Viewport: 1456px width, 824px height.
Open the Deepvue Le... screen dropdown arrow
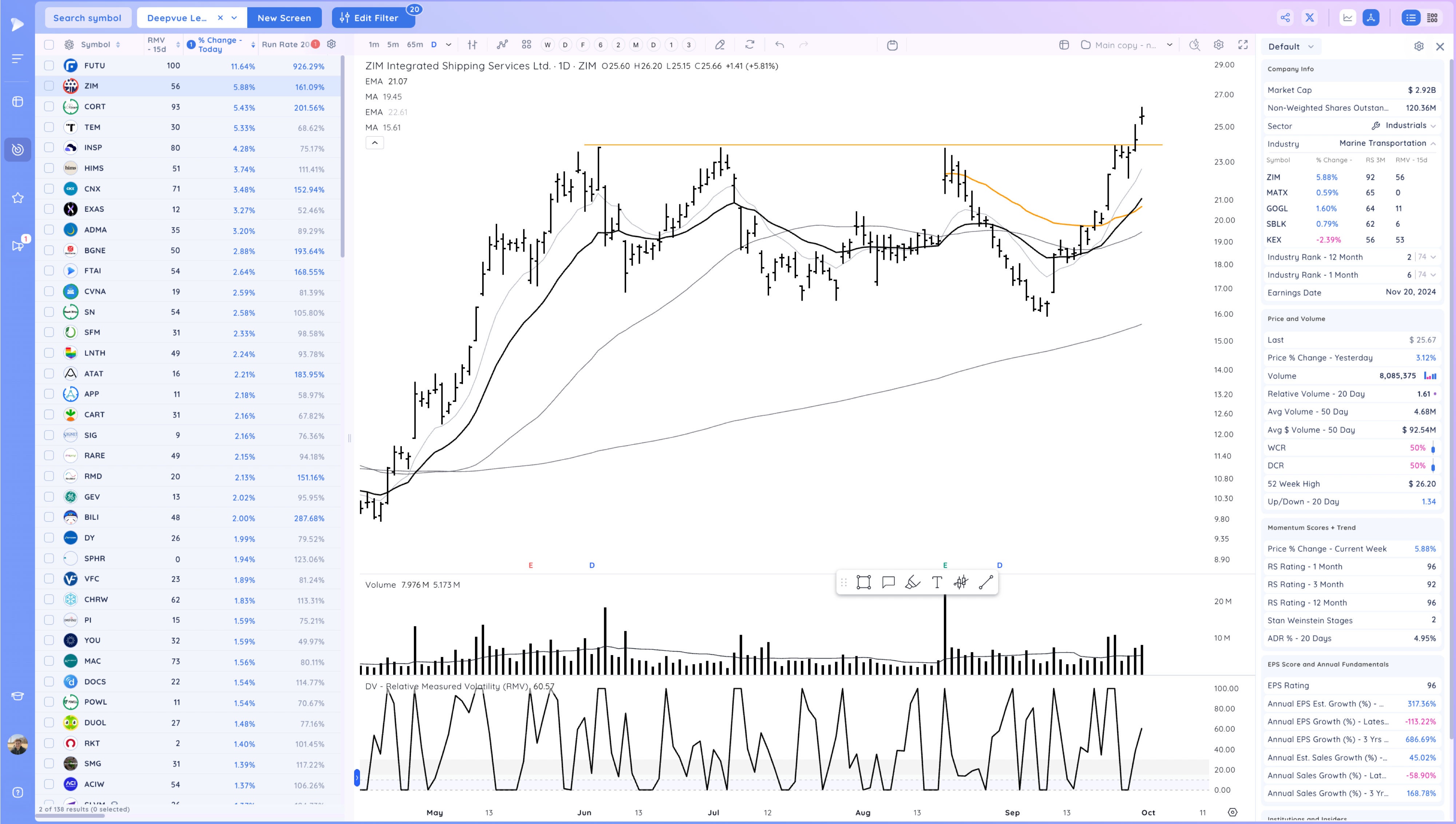tap(234, 17)
